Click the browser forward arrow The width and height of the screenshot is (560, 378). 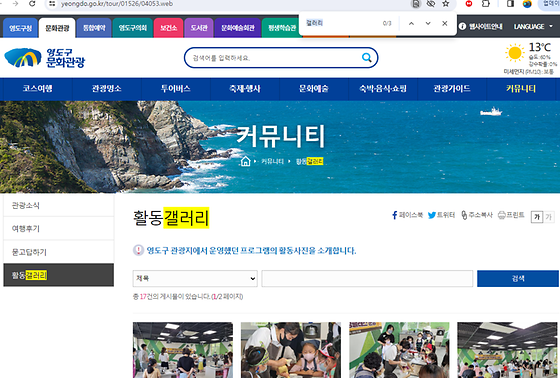click(15, 4)
